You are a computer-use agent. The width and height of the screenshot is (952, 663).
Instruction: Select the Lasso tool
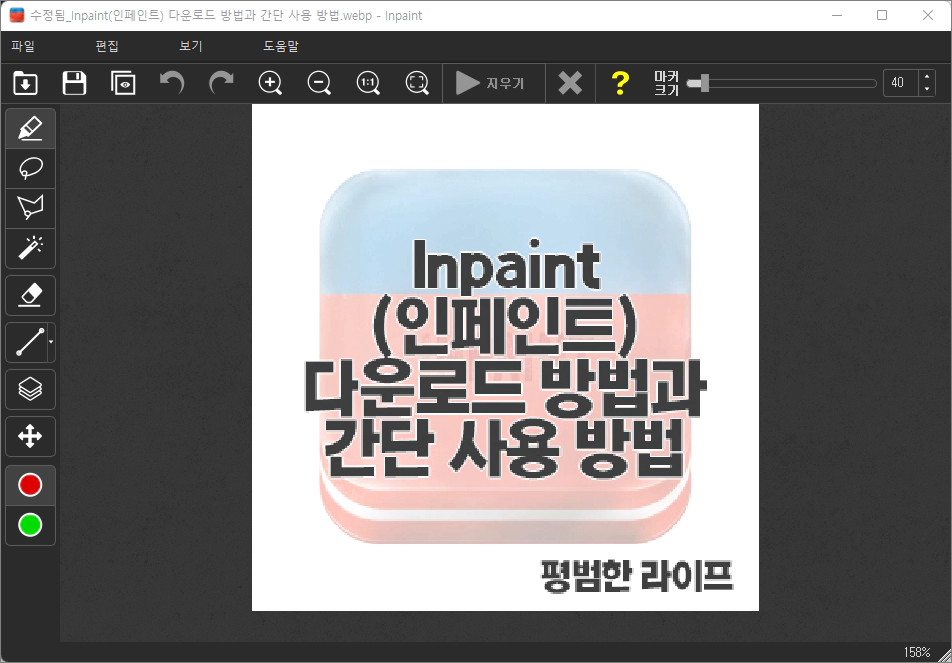click(30, 168)
